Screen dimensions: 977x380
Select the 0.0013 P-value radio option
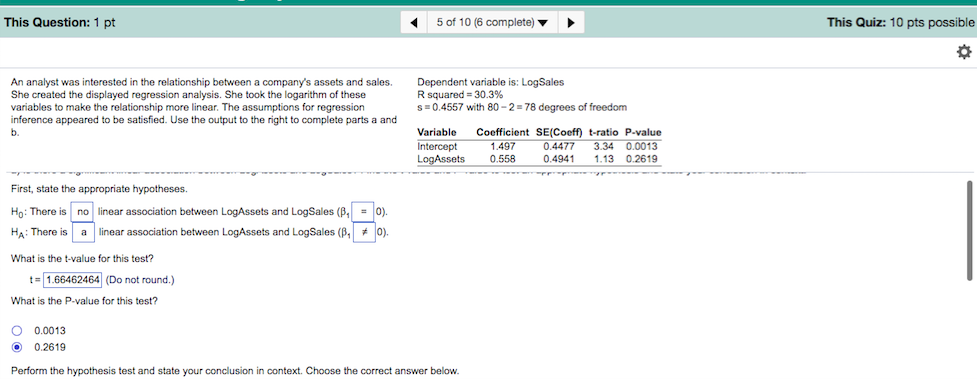17,331
